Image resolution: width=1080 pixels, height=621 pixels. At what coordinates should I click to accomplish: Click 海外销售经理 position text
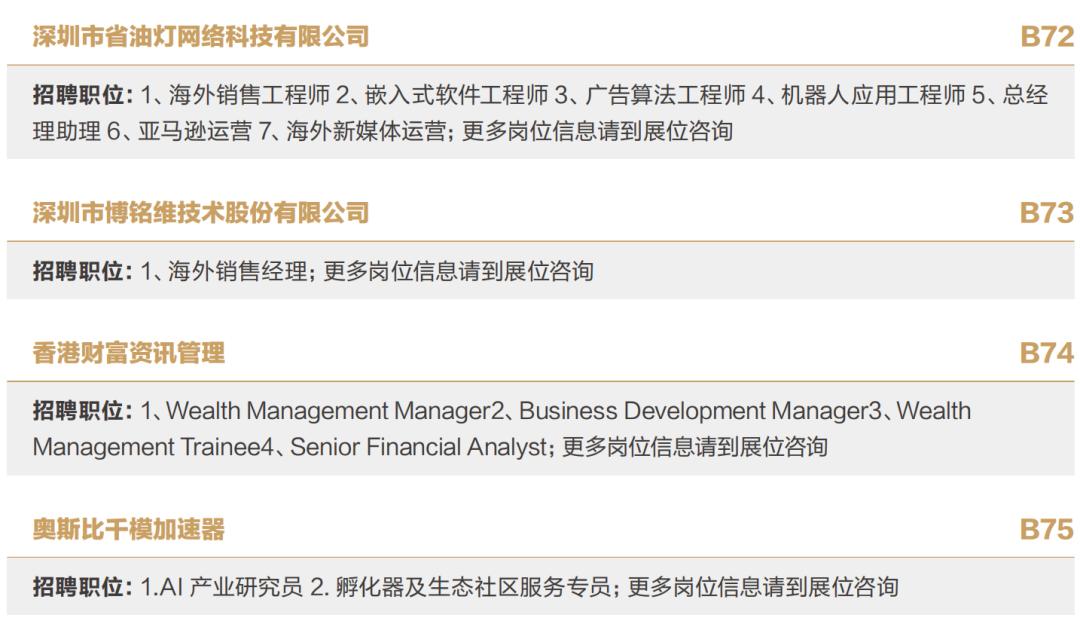pos(238,271)
